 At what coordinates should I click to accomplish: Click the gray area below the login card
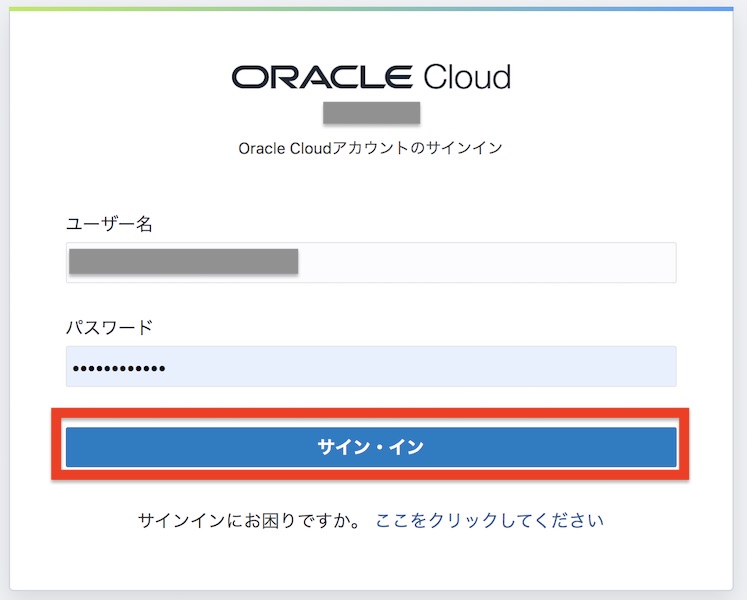tap(373, 594)
